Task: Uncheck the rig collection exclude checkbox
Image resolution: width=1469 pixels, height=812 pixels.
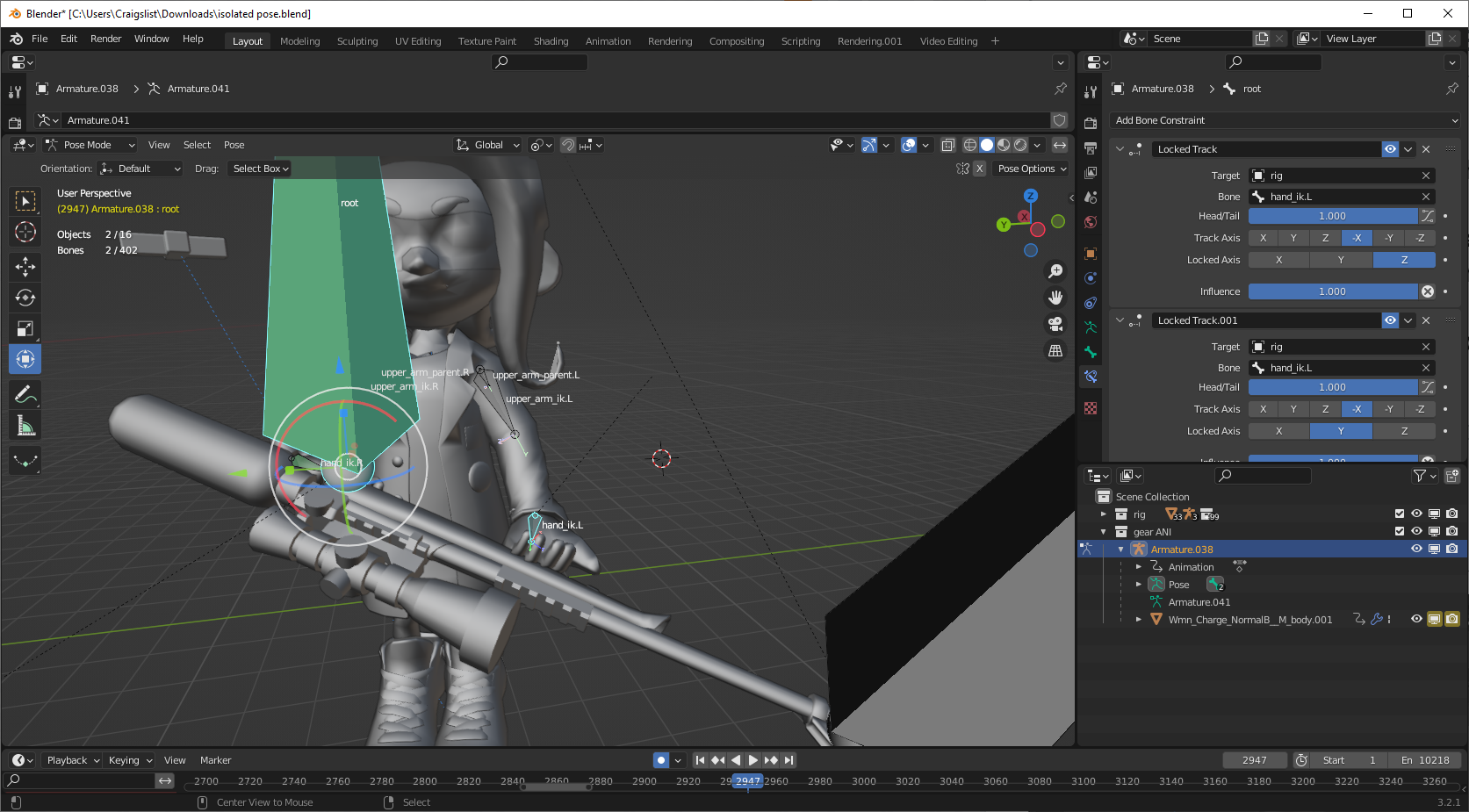Action: (1400, 514)
